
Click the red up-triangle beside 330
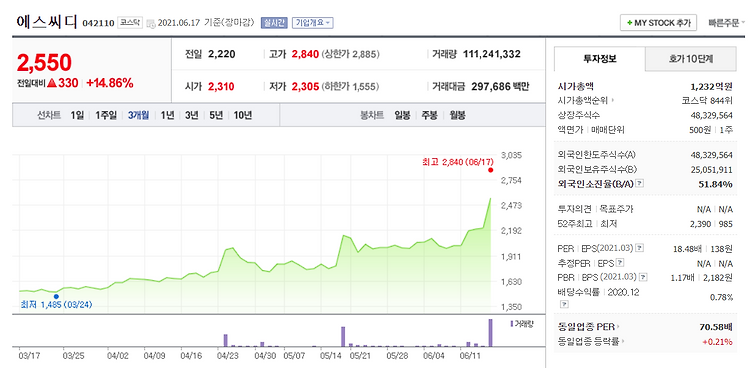click(x=52, y=83)
